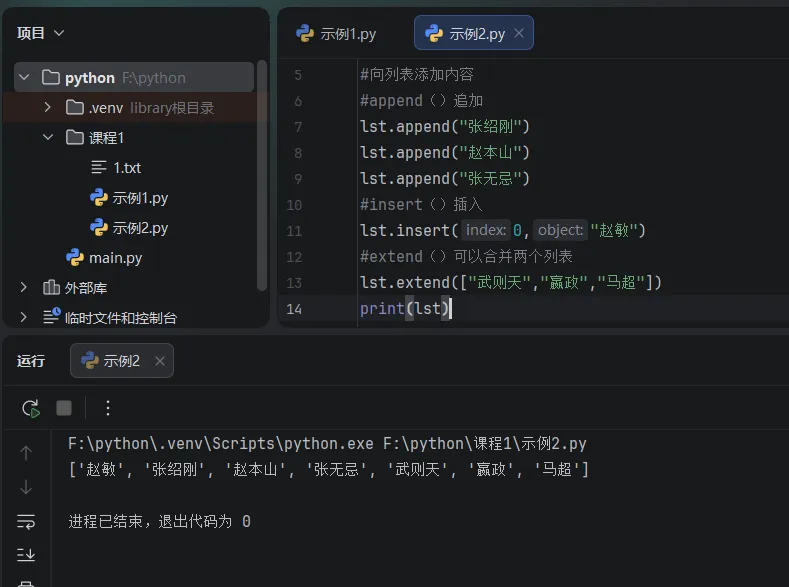Click the project tree vertical scrollbar

[261, 175]
